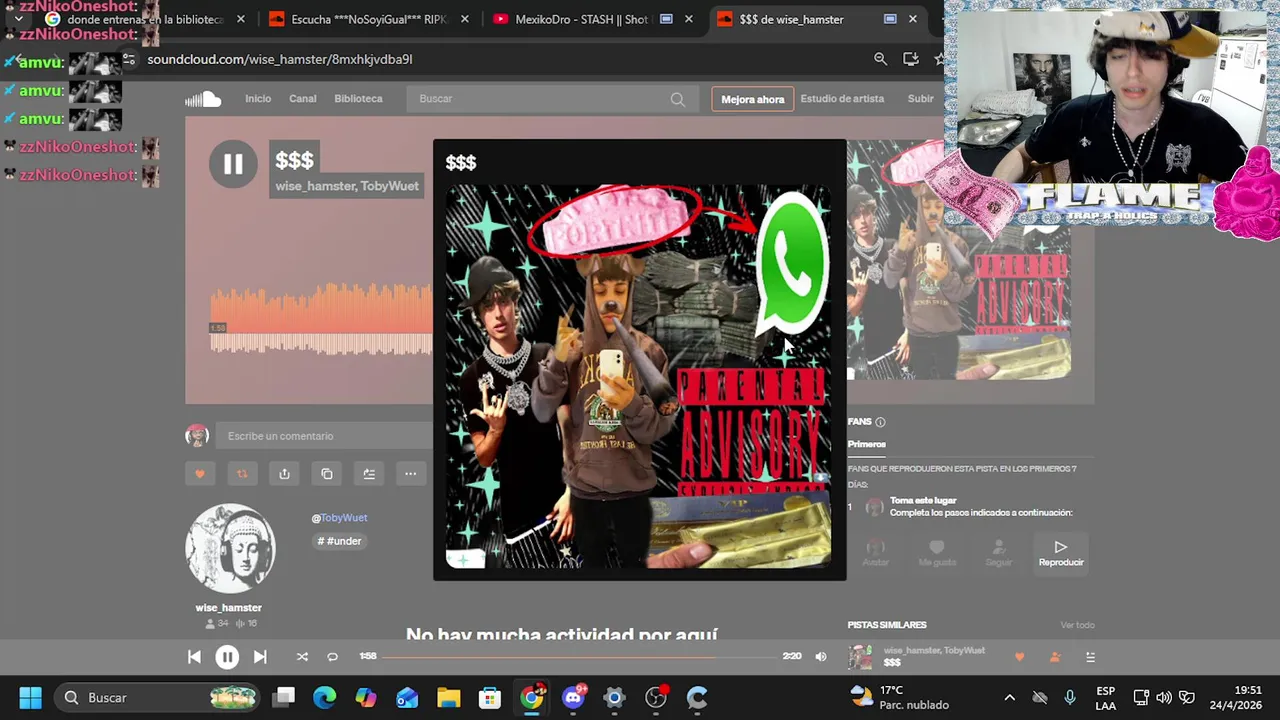Click the waveform to seek in the track
The width and height of the screenshot is (1280, 720).
click(x=320, y=318)
